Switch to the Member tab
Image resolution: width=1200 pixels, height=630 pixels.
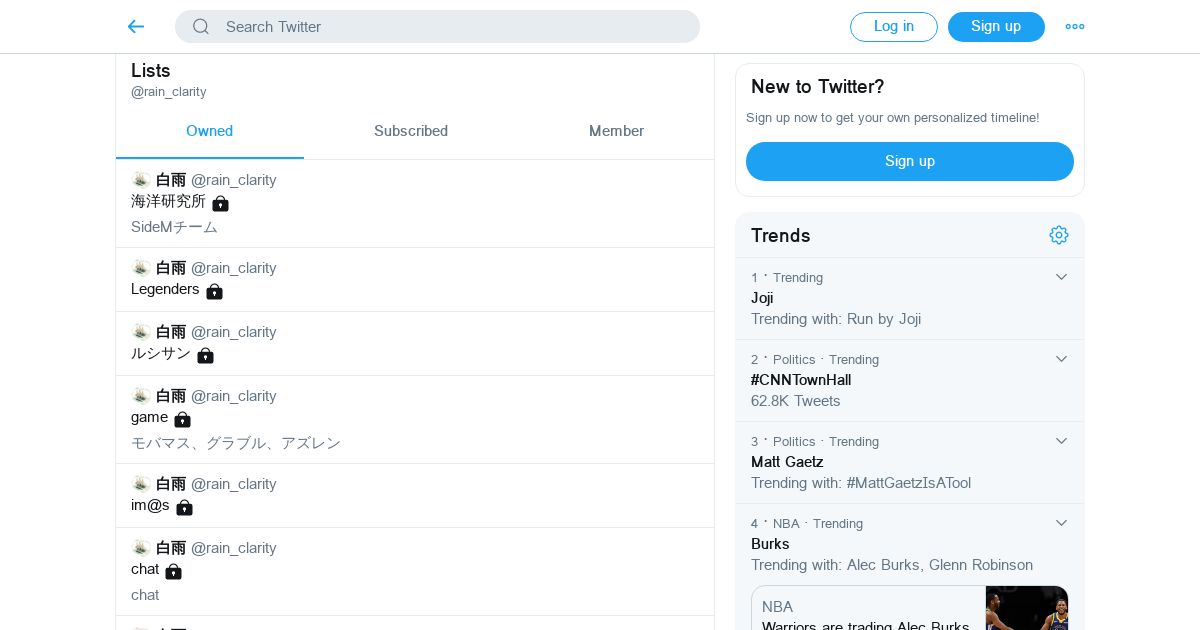click(616, 131)
